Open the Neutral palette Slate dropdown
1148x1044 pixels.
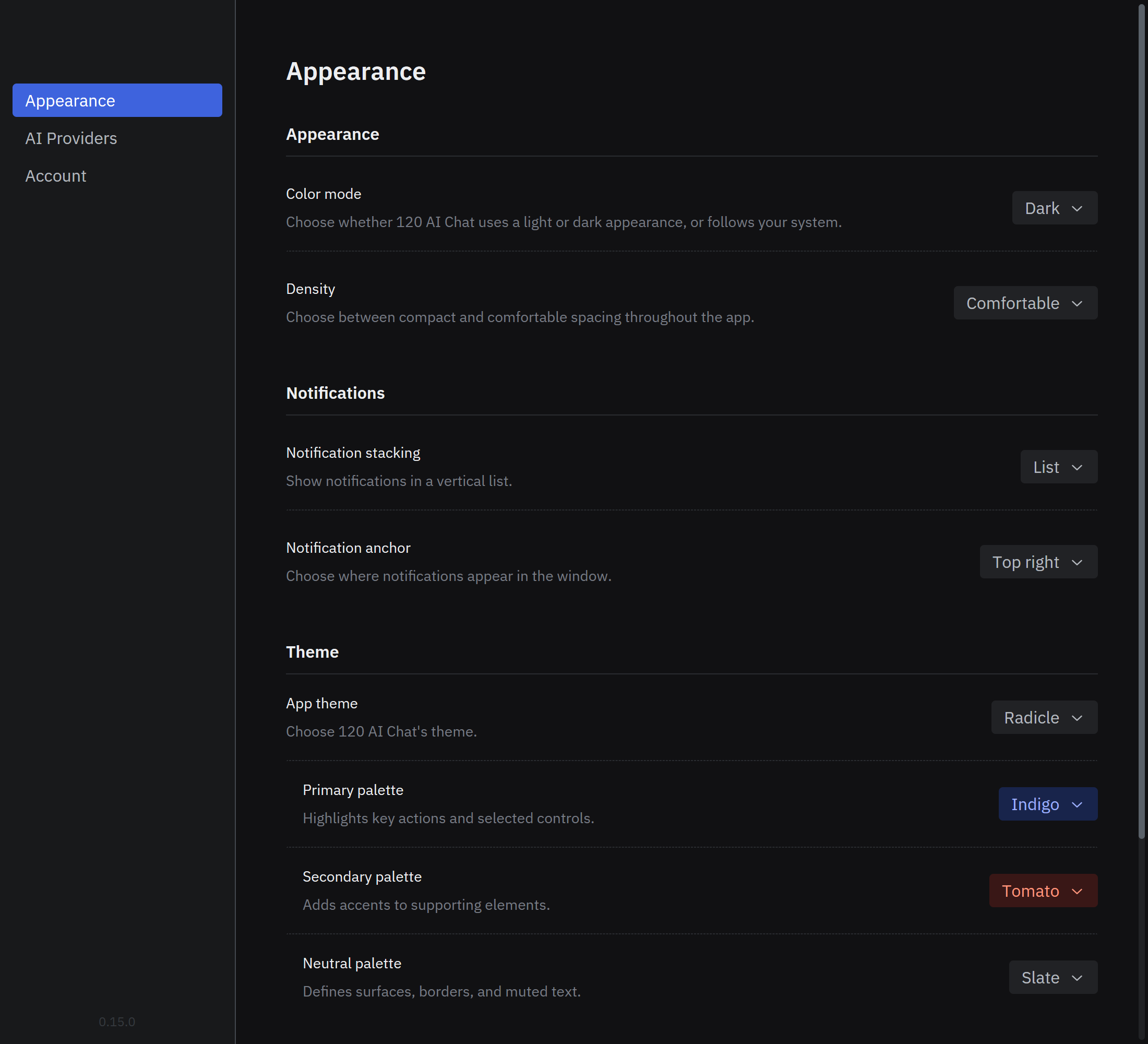click(1053, 977)
